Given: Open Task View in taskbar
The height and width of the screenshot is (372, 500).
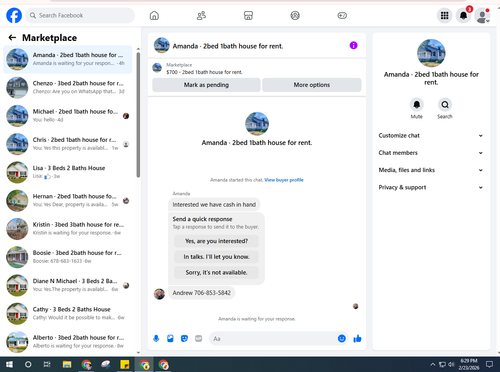Looking at the screenshot, I should [47, 364].
